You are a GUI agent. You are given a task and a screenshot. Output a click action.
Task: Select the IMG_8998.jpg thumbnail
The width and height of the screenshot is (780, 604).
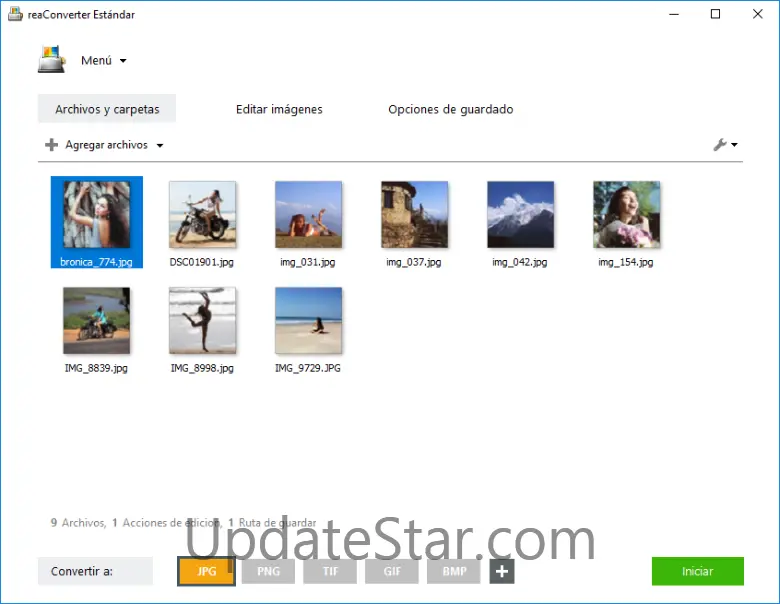202,320
